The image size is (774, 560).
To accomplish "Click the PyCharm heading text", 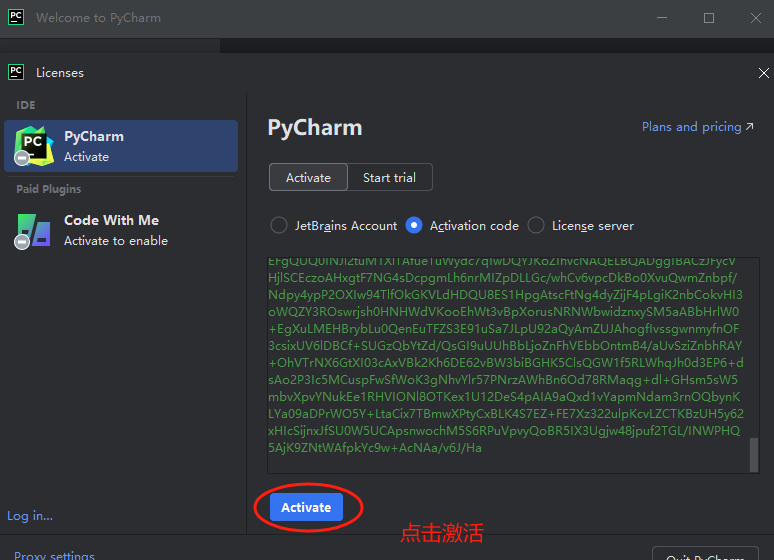I will (x=315, y=128).
